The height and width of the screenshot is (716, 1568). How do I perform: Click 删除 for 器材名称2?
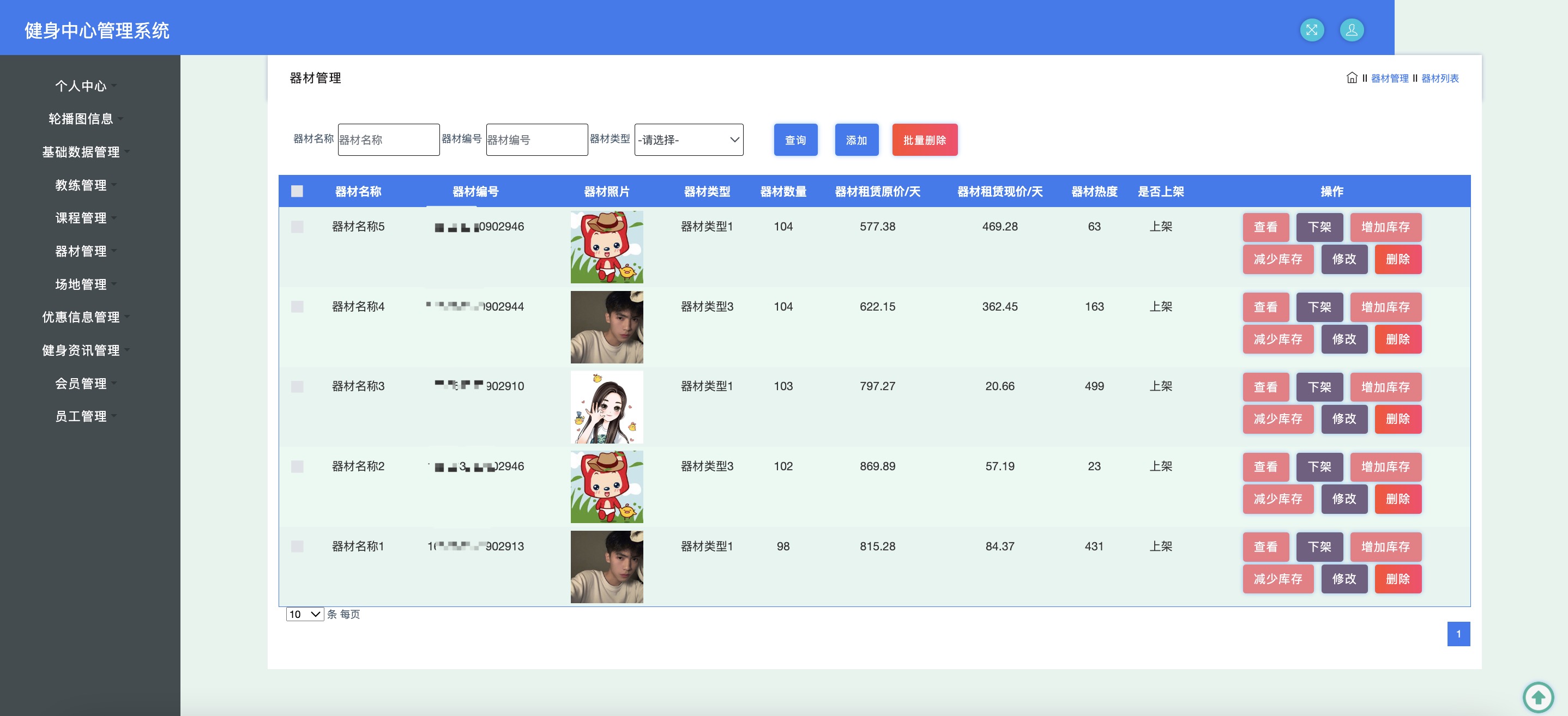point(1397,499)
